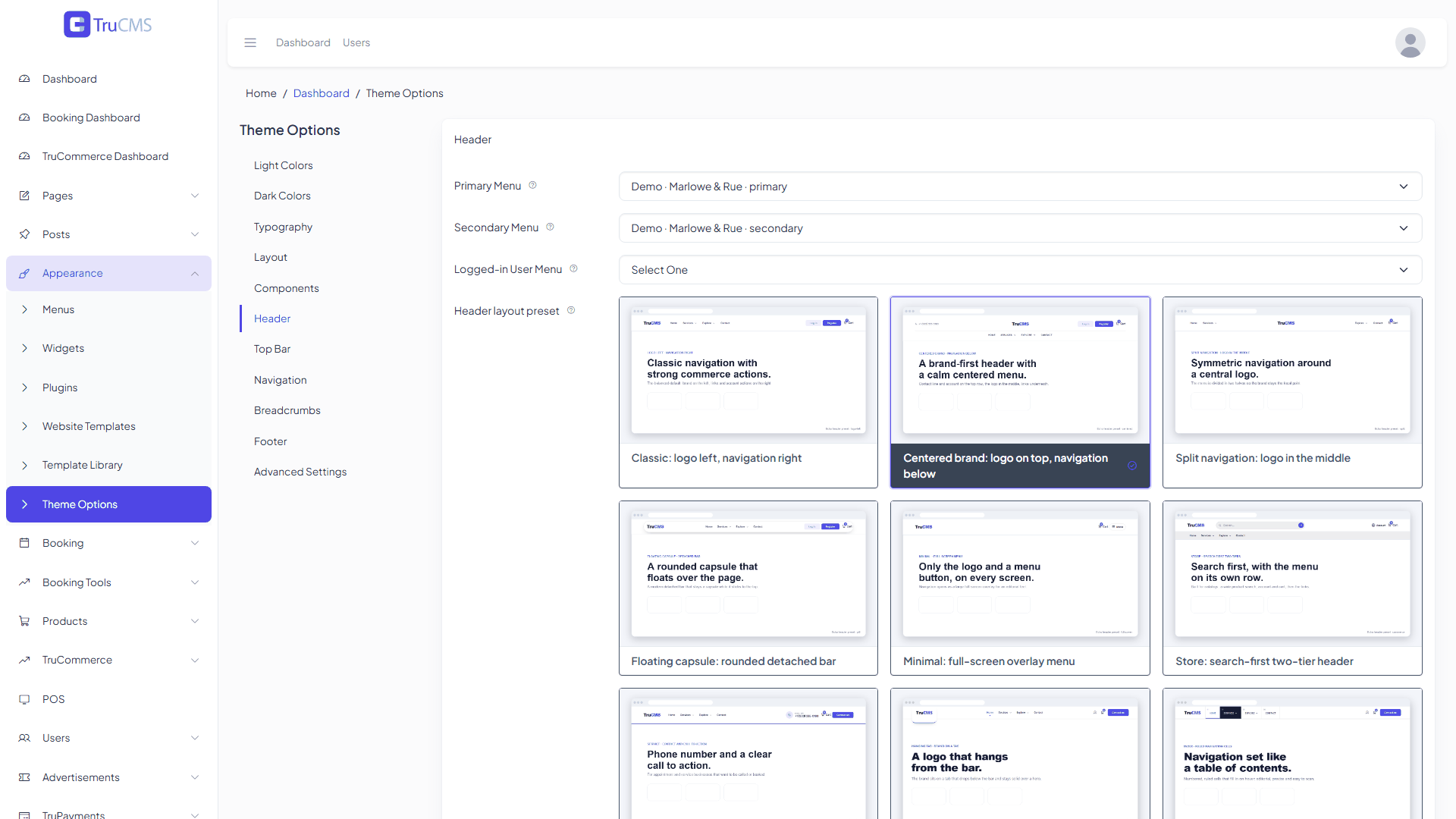The height and width of the screenshot is (819, 1456).
Task: Select Store search-first two-tier header preset
Action: tap(1292, 588)
